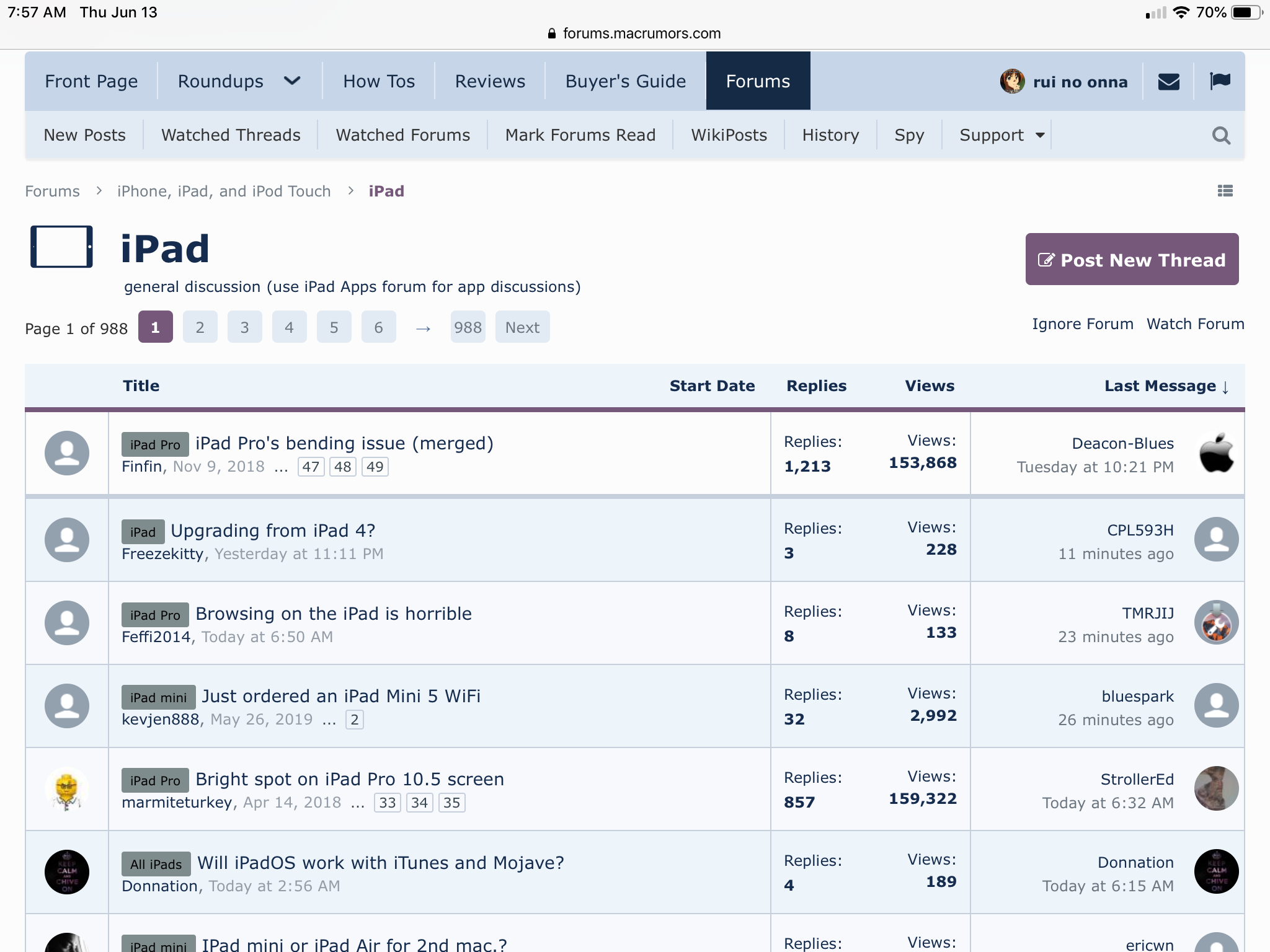This screenshot has height=952, width=1270.
Task: Click the iPad mini prefix tag on Mini 5 thread
Action: point(158,697)
